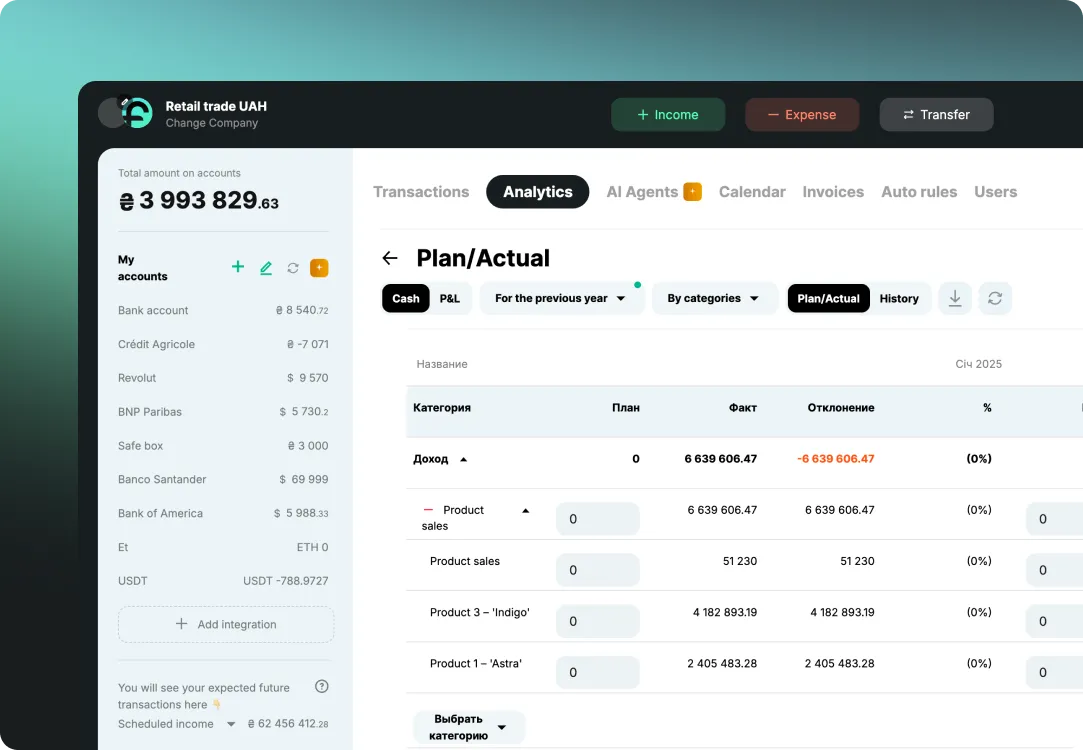
Task: Switch to Cash view
Action: 405,298
